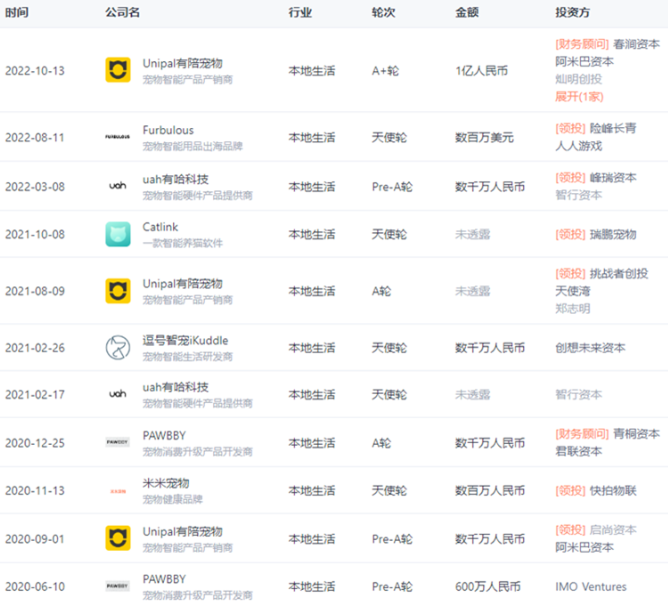Expand 展开(1家) investors list
This screenshot has height=605, width=668.
[579, 97]
